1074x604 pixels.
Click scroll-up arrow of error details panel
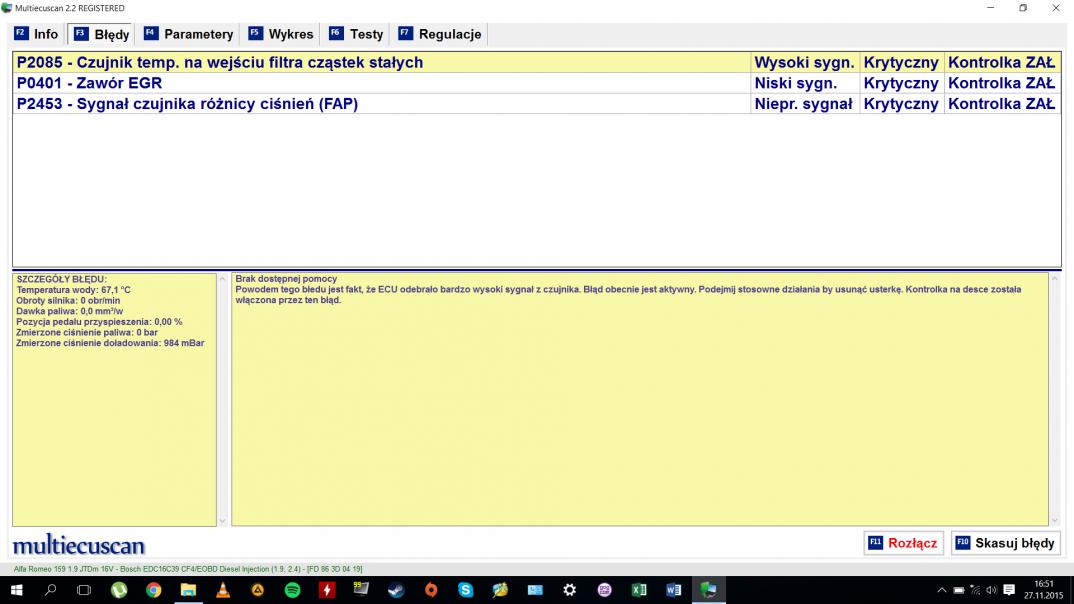[x=223, y=279]
